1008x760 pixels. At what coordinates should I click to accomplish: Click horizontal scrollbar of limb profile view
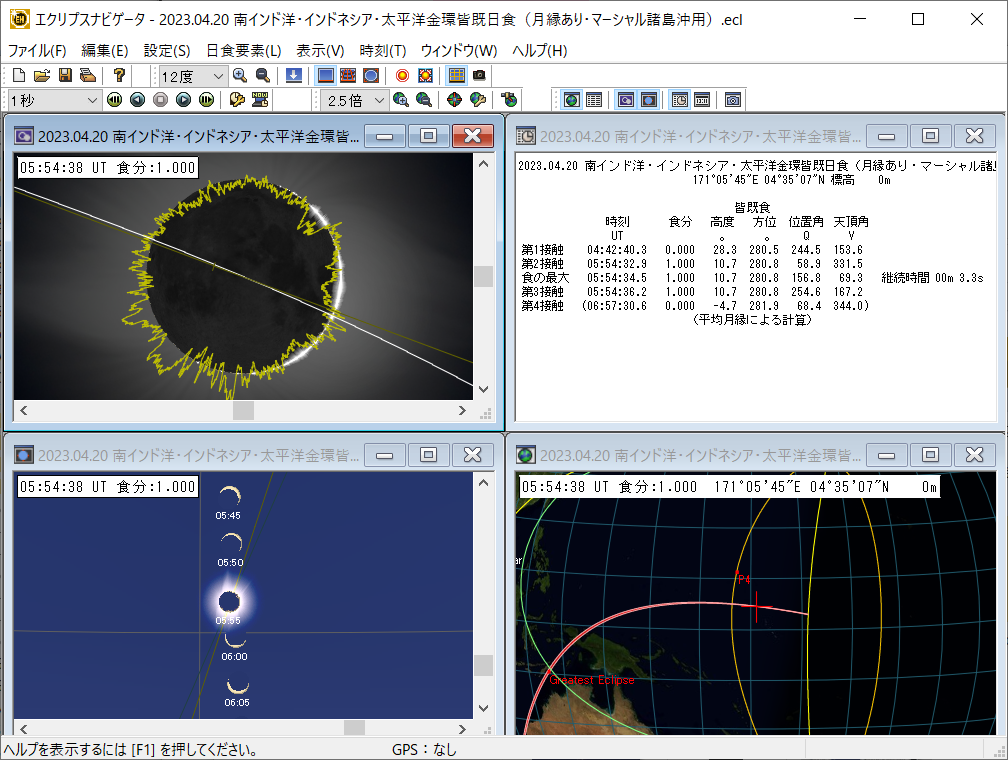coord(243,411)
